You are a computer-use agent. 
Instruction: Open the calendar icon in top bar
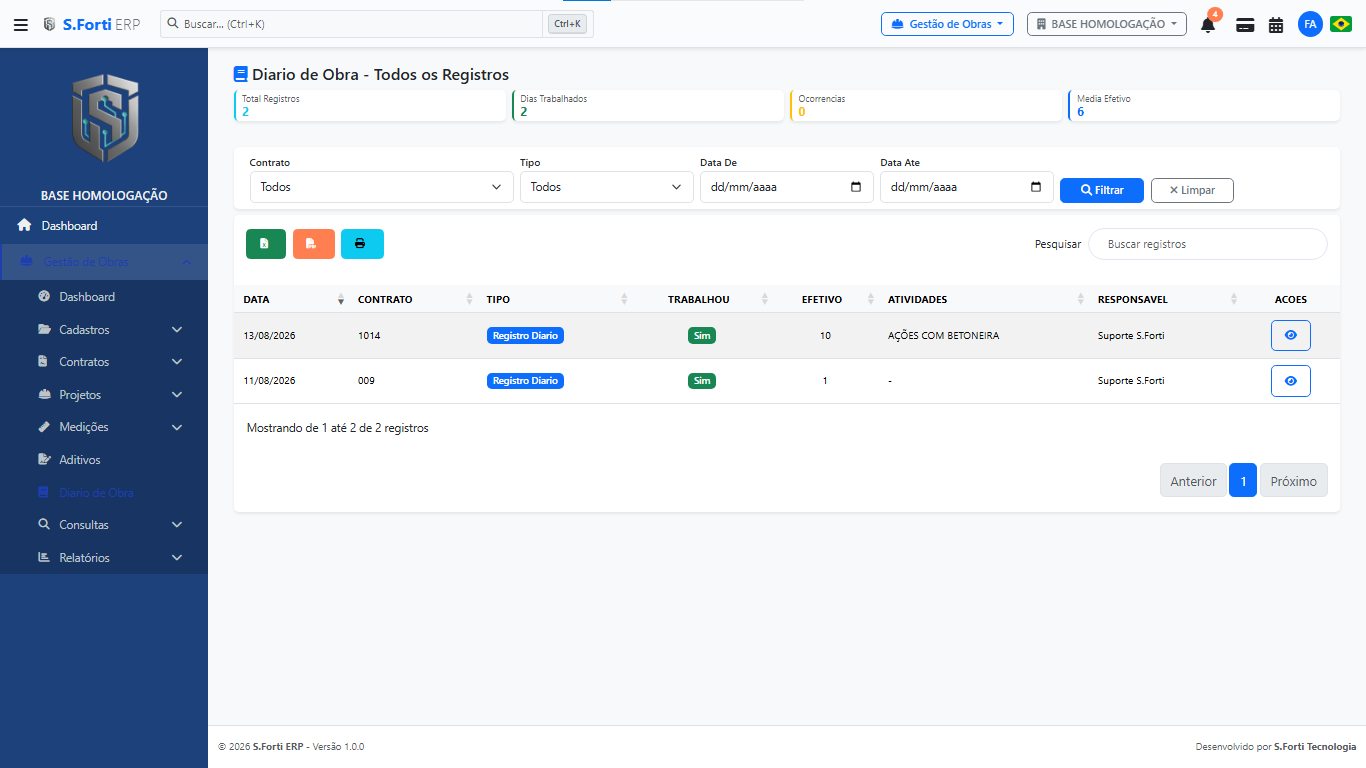1276,25
